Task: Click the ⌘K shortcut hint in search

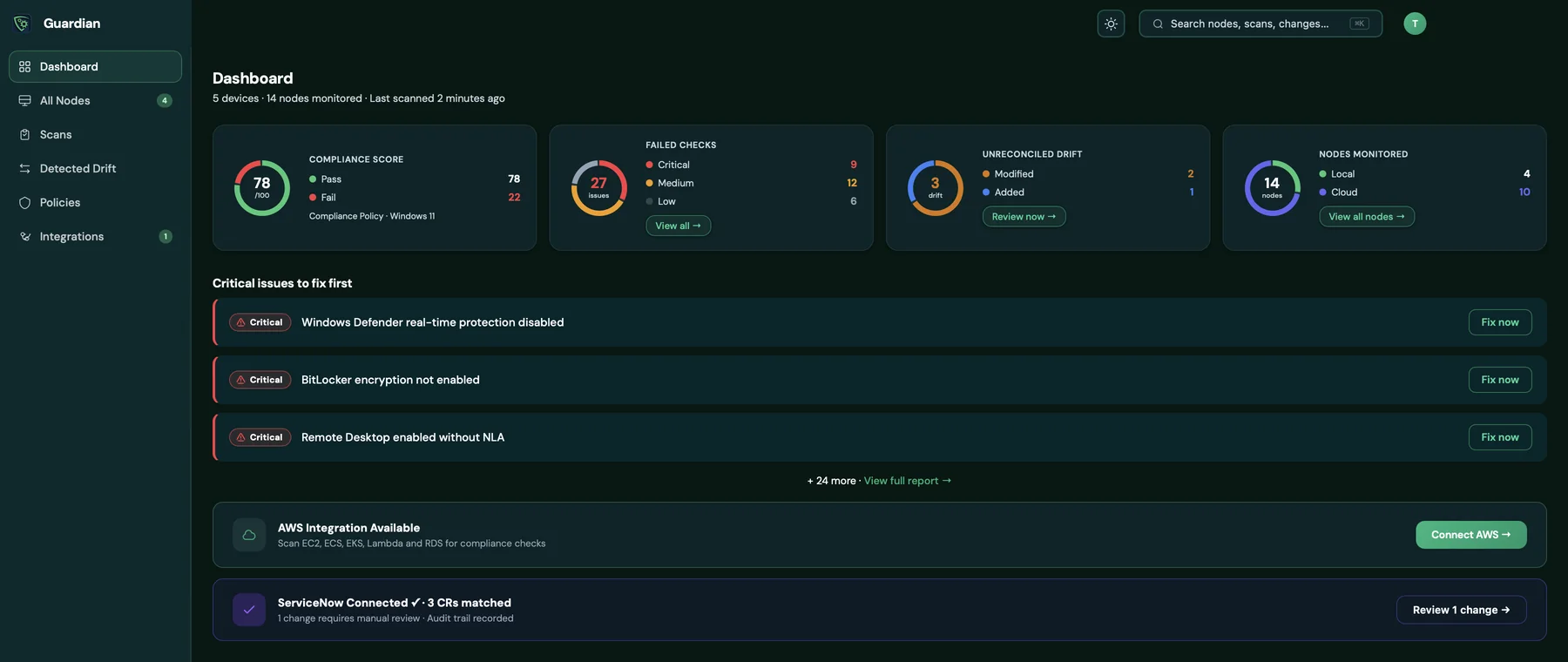Action: (x=1359, y=24)
